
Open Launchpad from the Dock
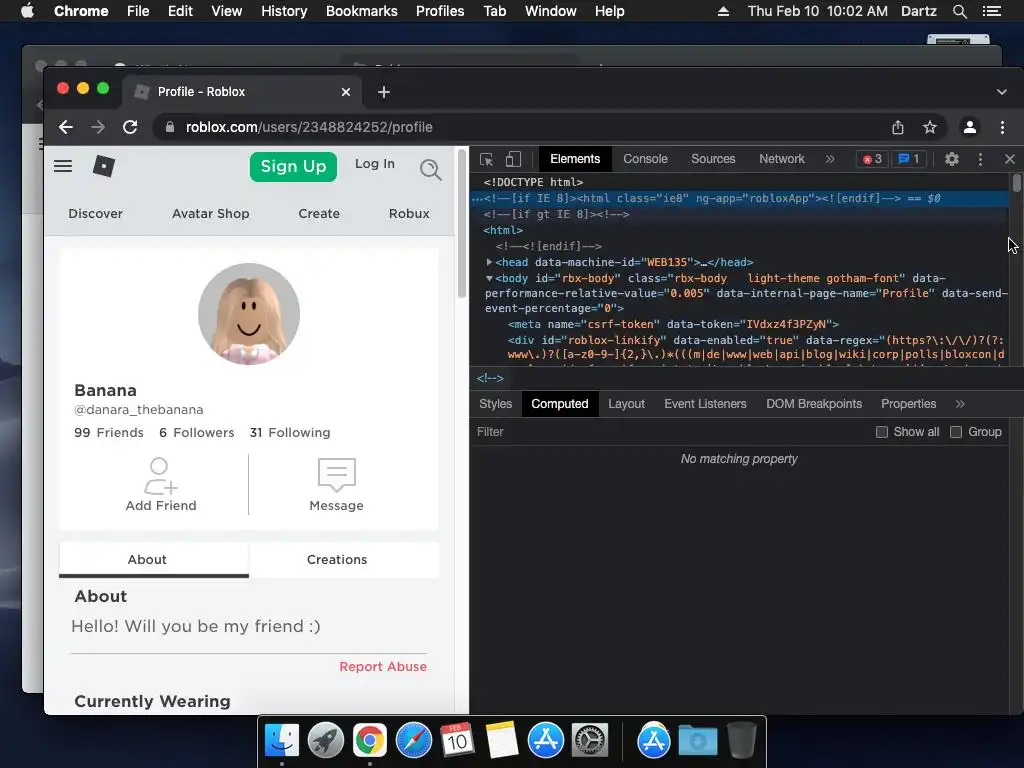point(326,740)
